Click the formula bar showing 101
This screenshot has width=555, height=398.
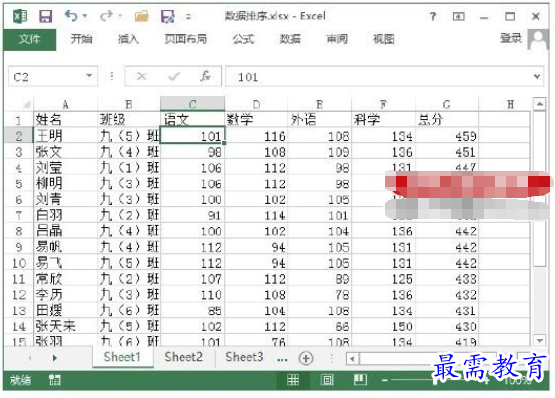click(x=379, y=76)
